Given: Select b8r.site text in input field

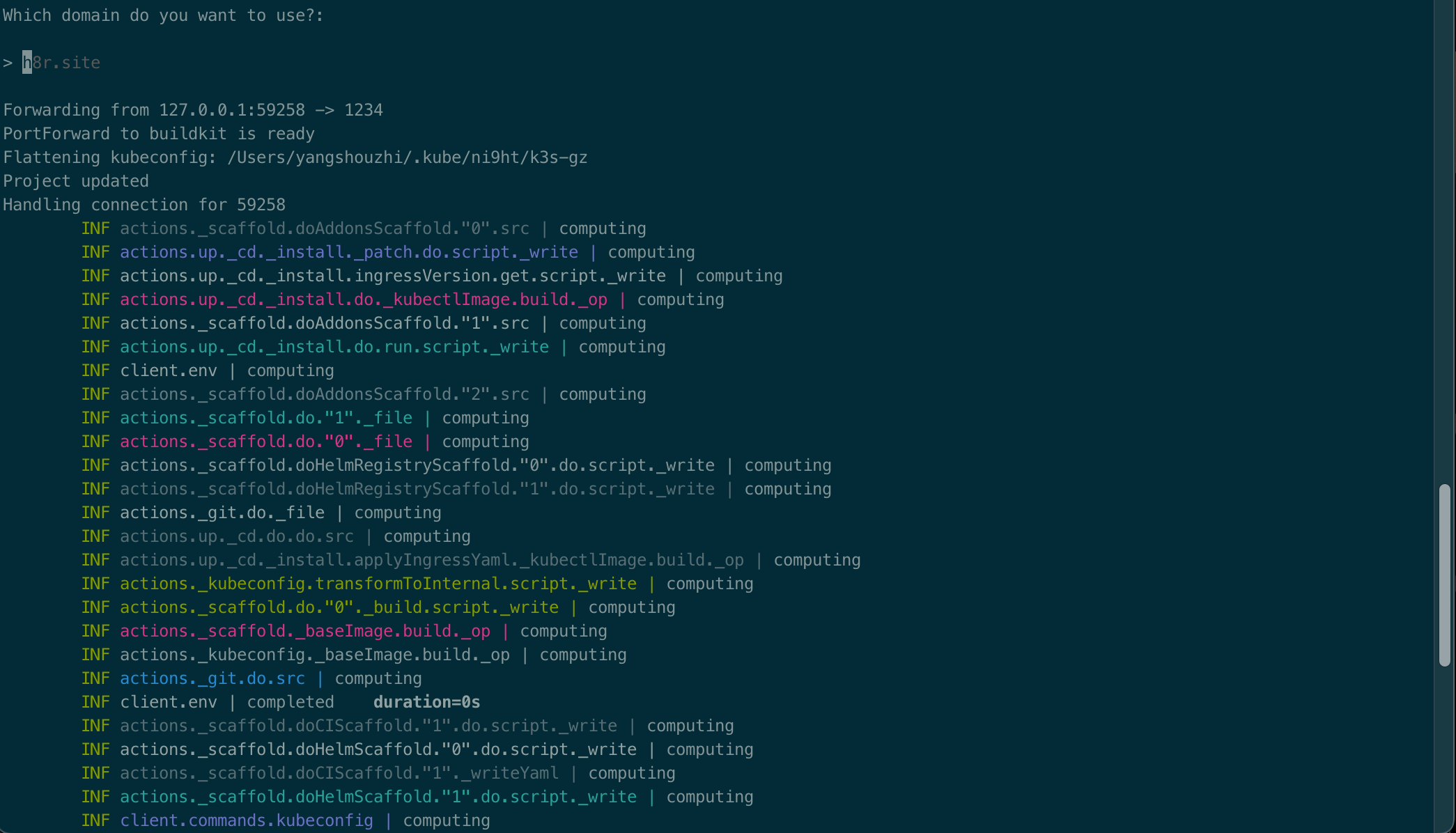Looking at the screenshot, I should (60, 62).
